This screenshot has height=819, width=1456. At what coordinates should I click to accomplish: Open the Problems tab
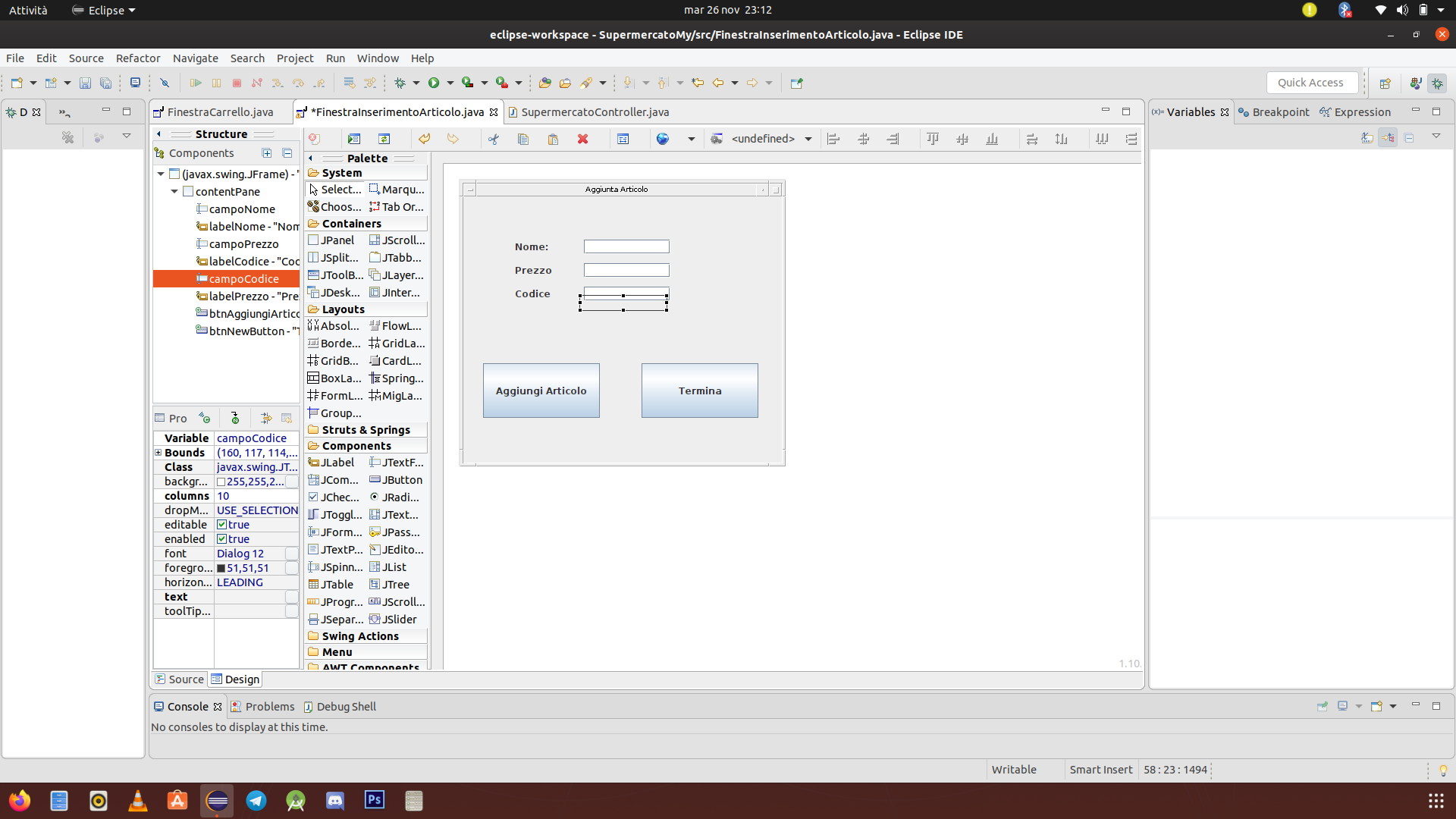coord(262,707)
